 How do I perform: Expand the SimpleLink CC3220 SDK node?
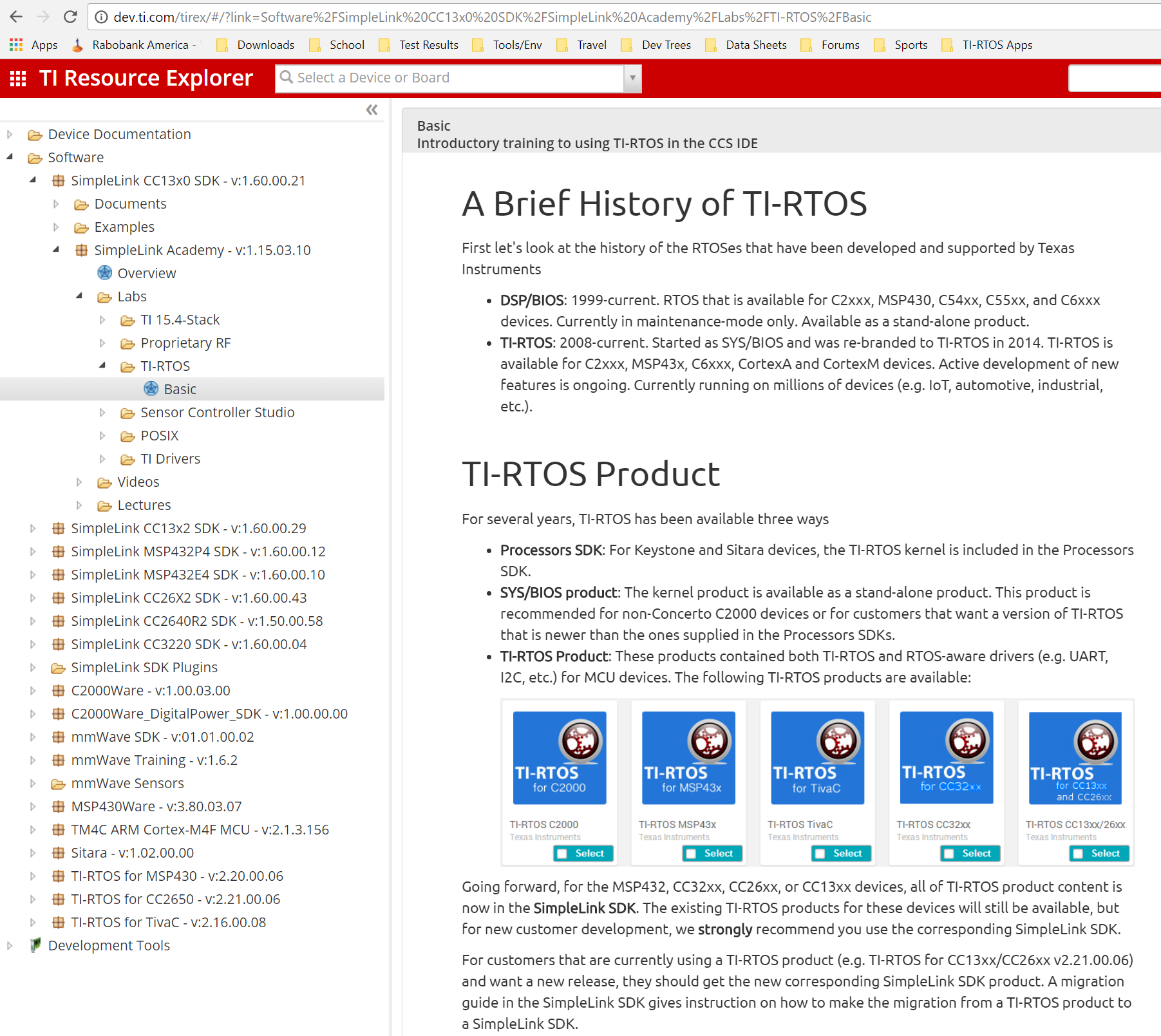click(x=33, y=645)
